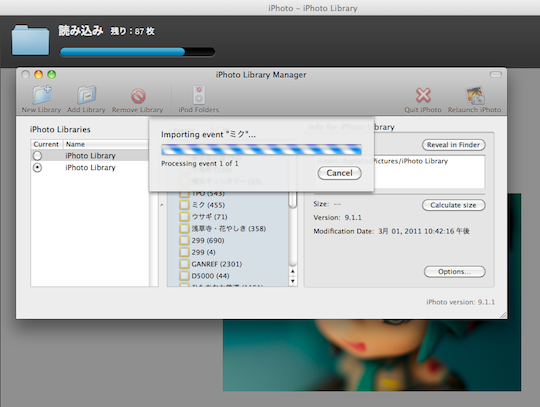Check the 浅草寺・花やしき (358) checkbox
540x407 pixels.
pyautogui.click(x=184, y=229)
